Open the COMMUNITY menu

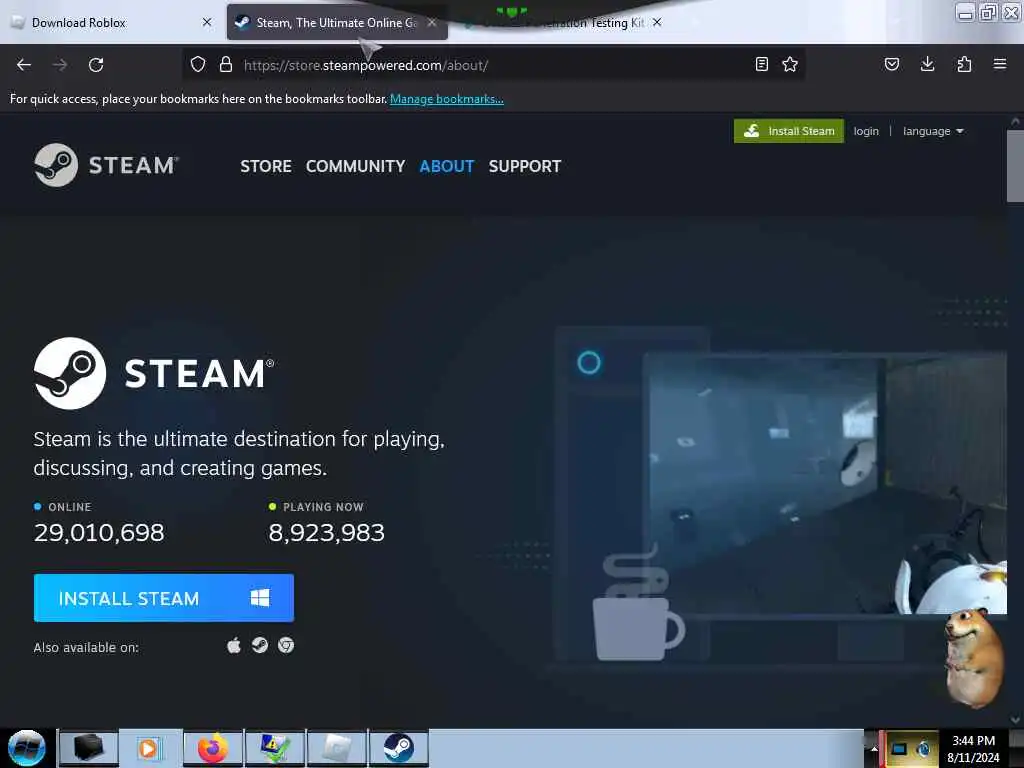[x=355, y=166]
